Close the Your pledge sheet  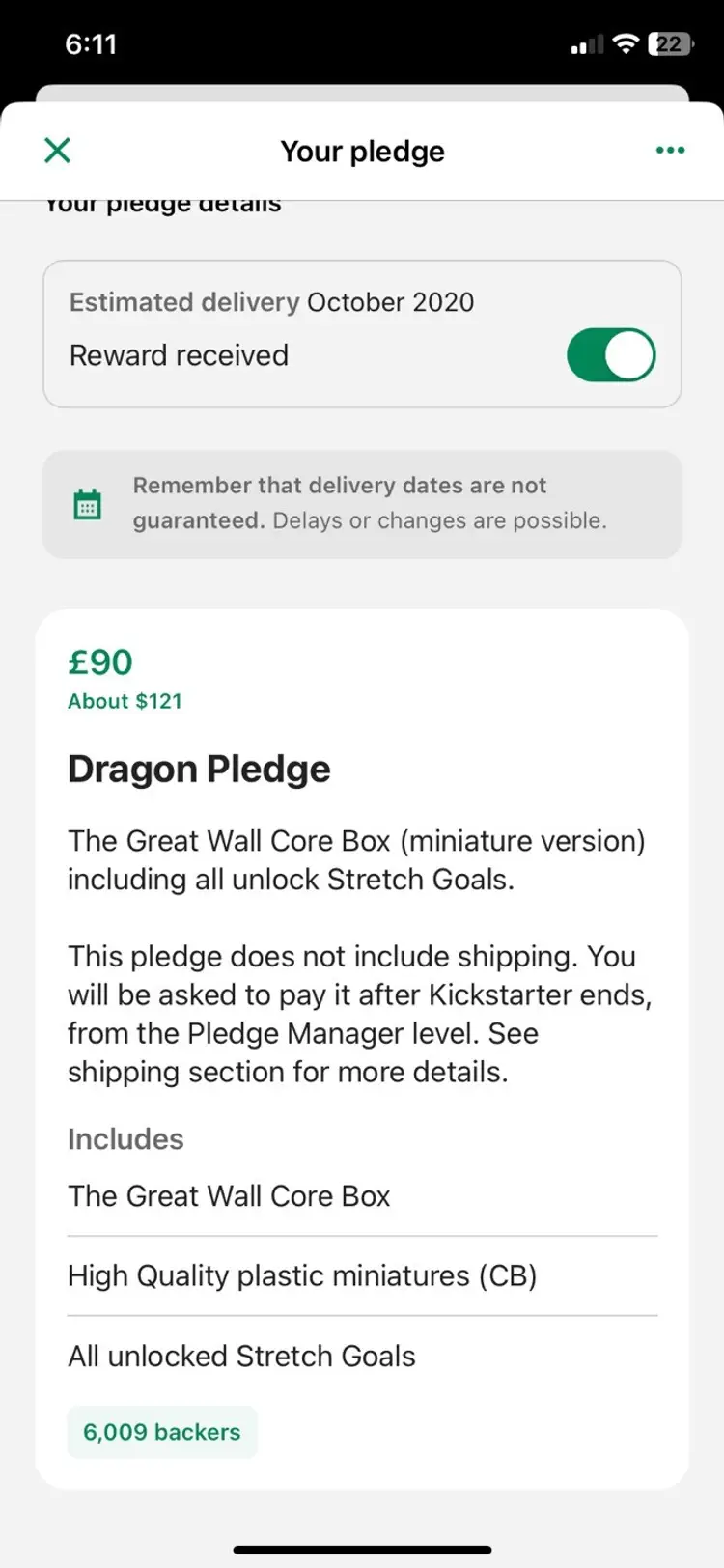point(58,151)
